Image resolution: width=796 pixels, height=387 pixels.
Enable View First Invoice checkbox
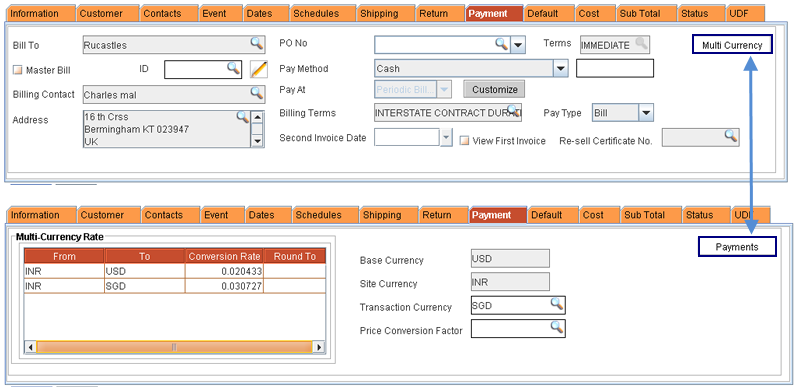click(464, 141)
